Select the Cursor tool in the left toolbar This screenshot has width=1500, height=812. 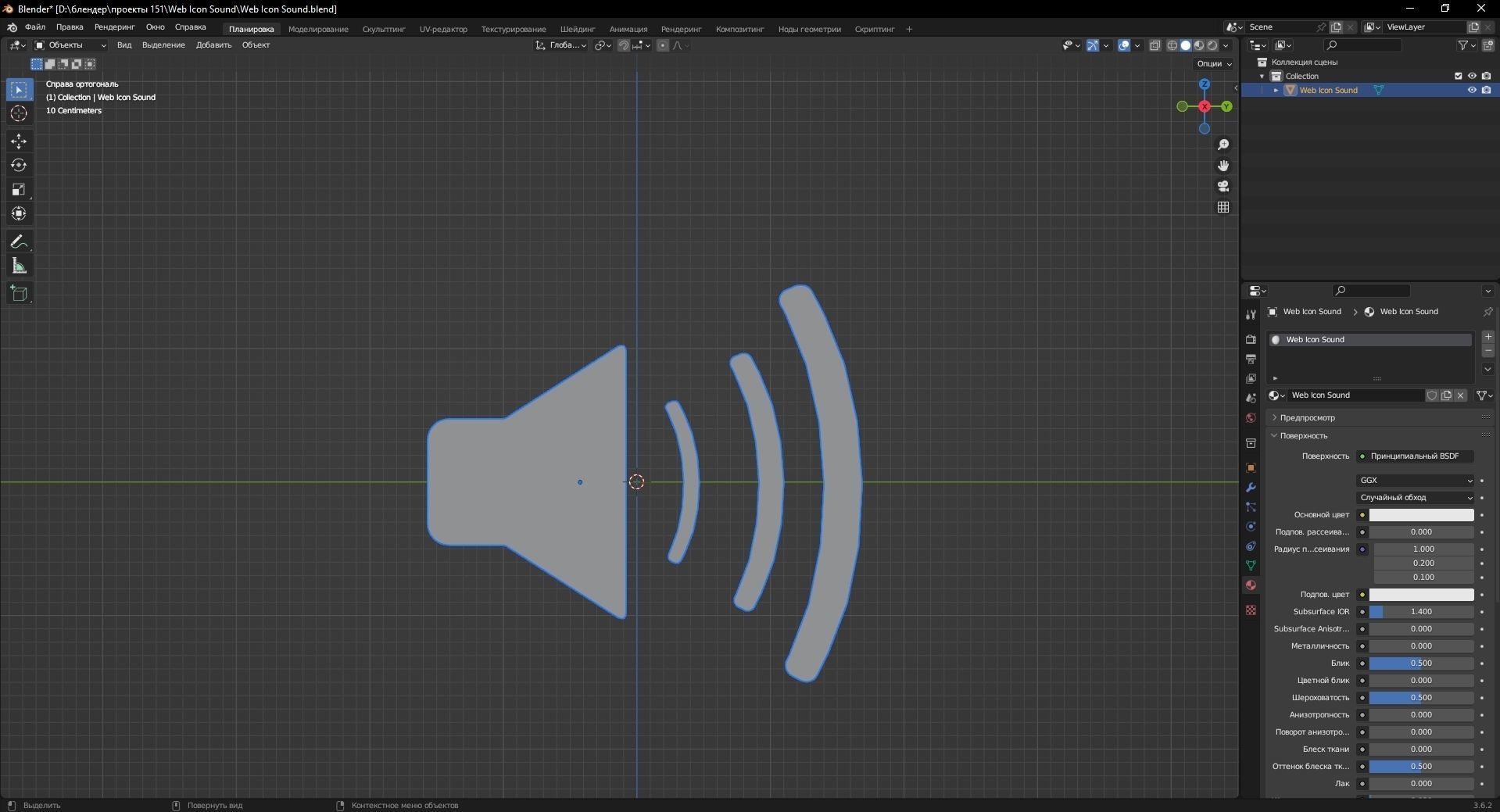point(19,114)
